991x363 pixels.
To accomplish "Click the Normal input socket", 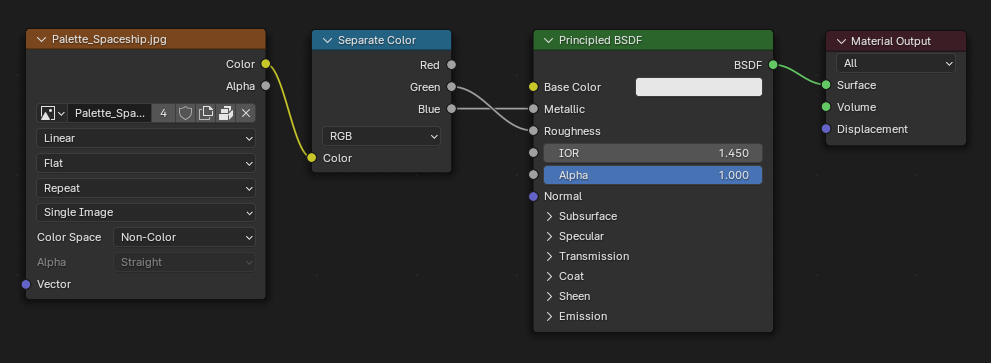I will (x=533, y=197).
